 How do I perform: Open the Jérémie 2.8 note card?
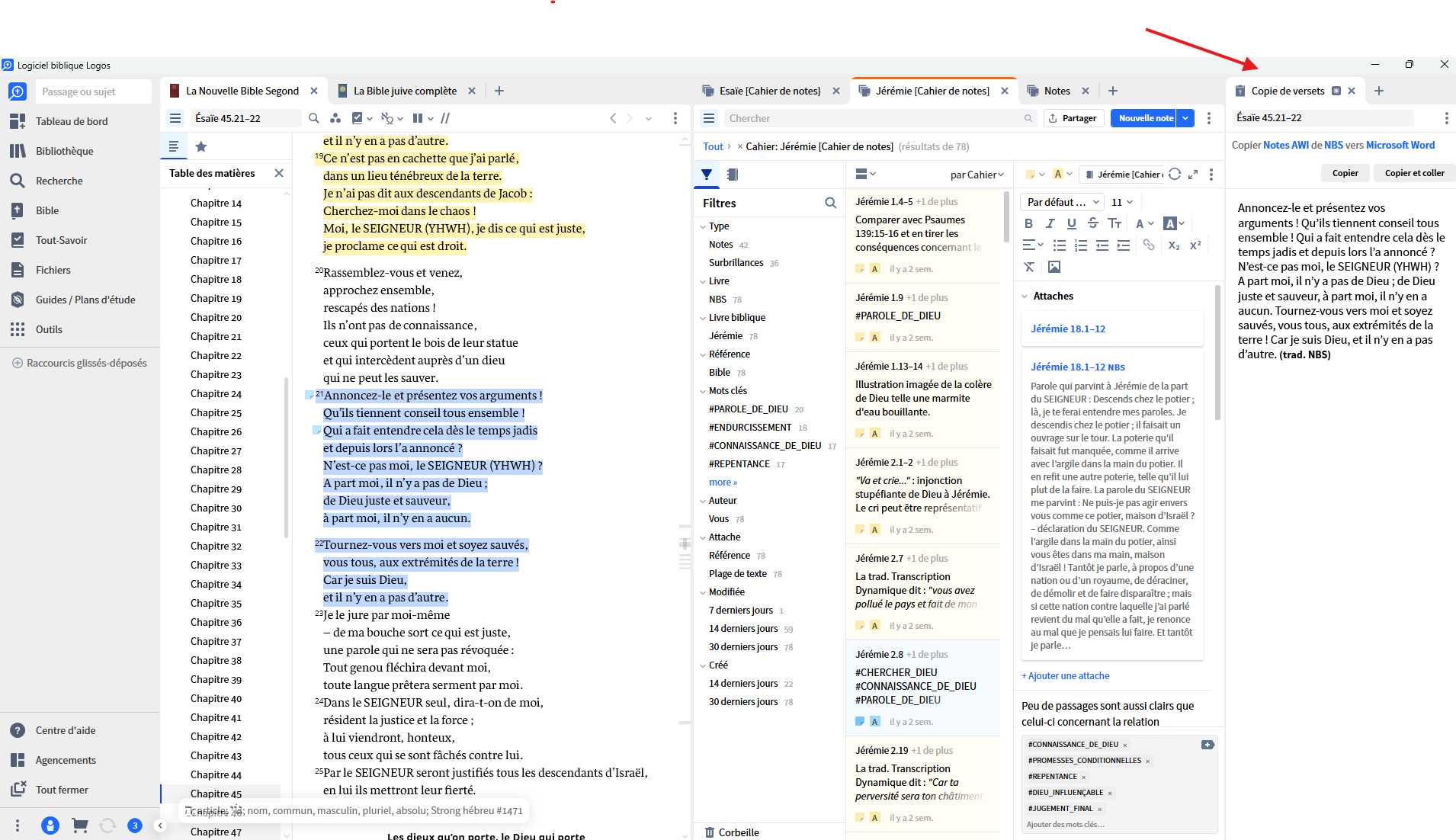(923, 688)
